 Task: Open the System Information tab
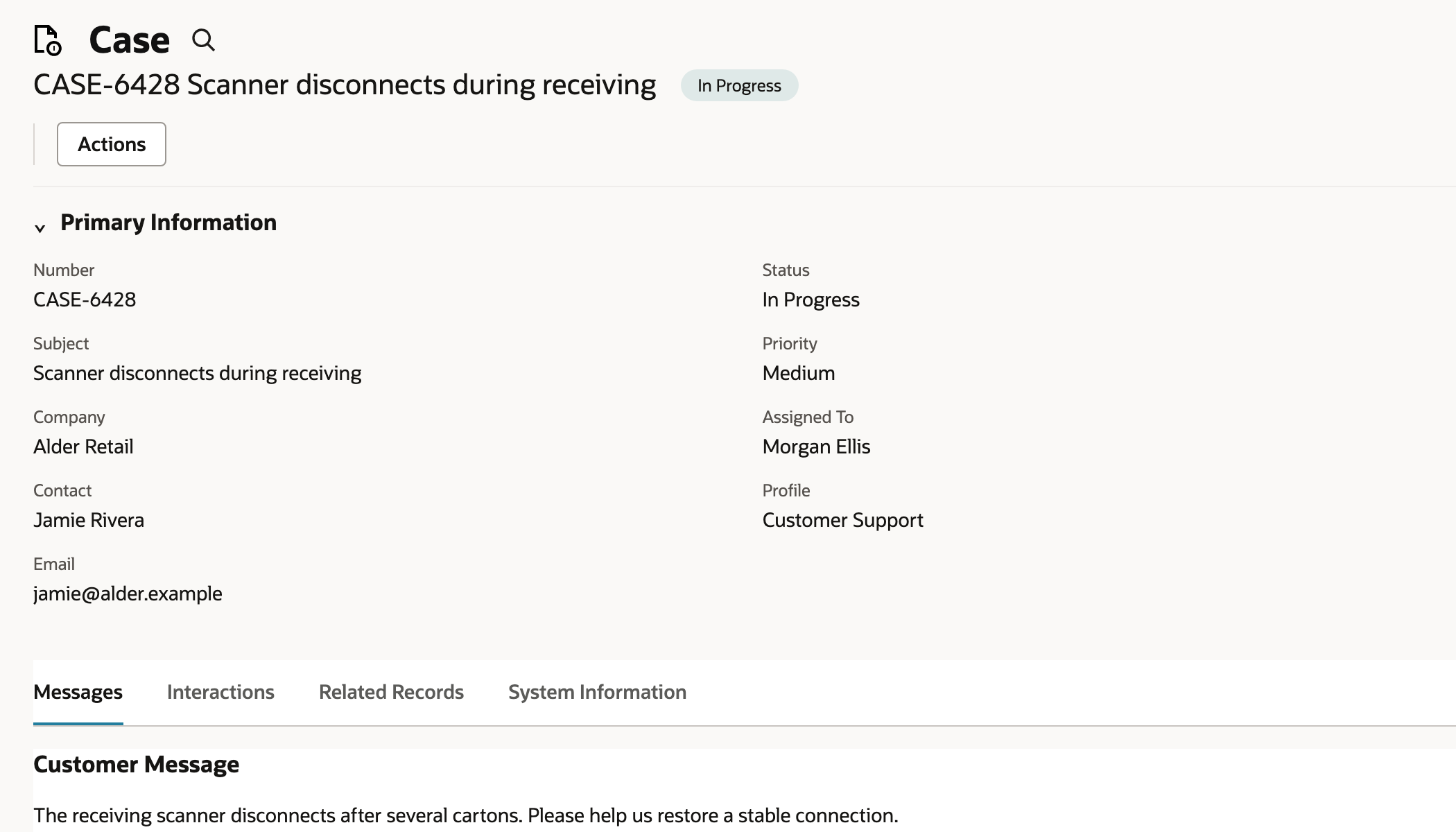coord(597,692)
